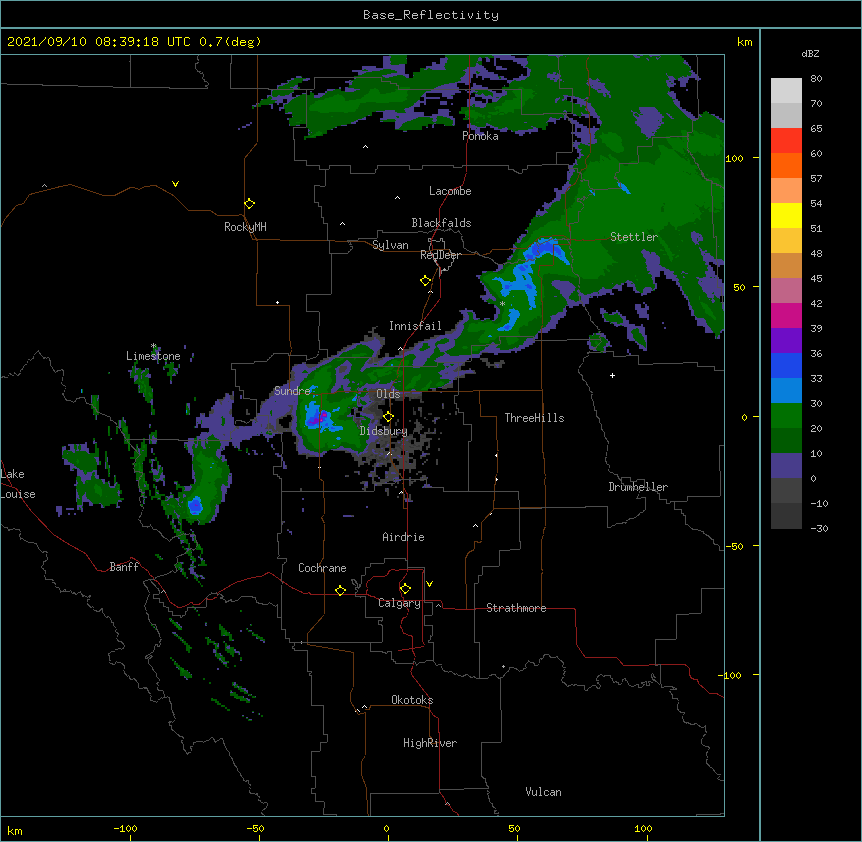Screen dimensions: 862x842
Task: Click the yellow v marker northeast of Calgary
Action: (x=429, y=584)
